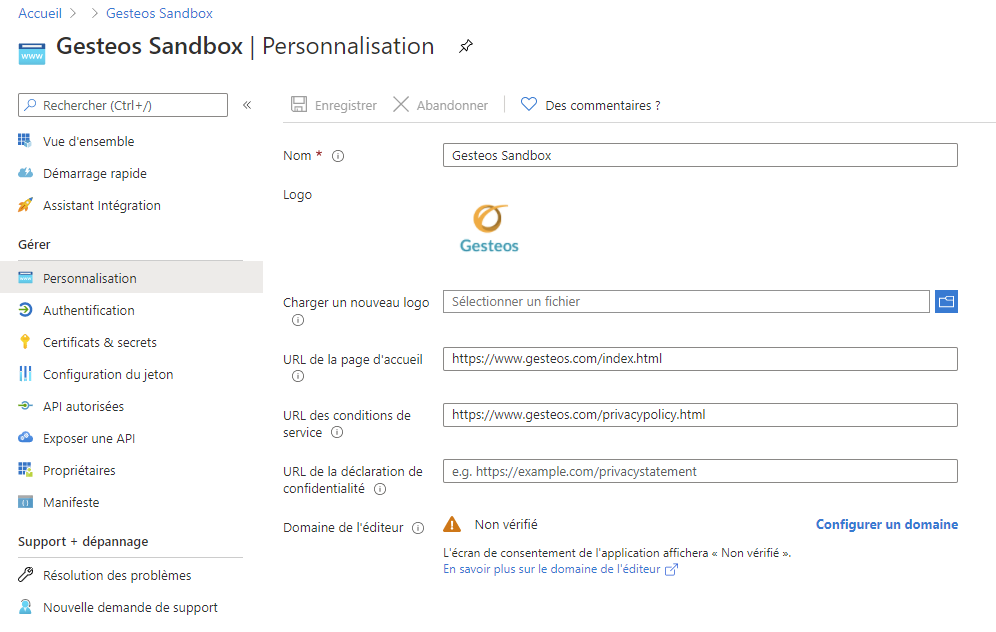This screenshot has width=996, height=632.
Task: Click the privacy statement URL input field
Action: tap(700, 471)
